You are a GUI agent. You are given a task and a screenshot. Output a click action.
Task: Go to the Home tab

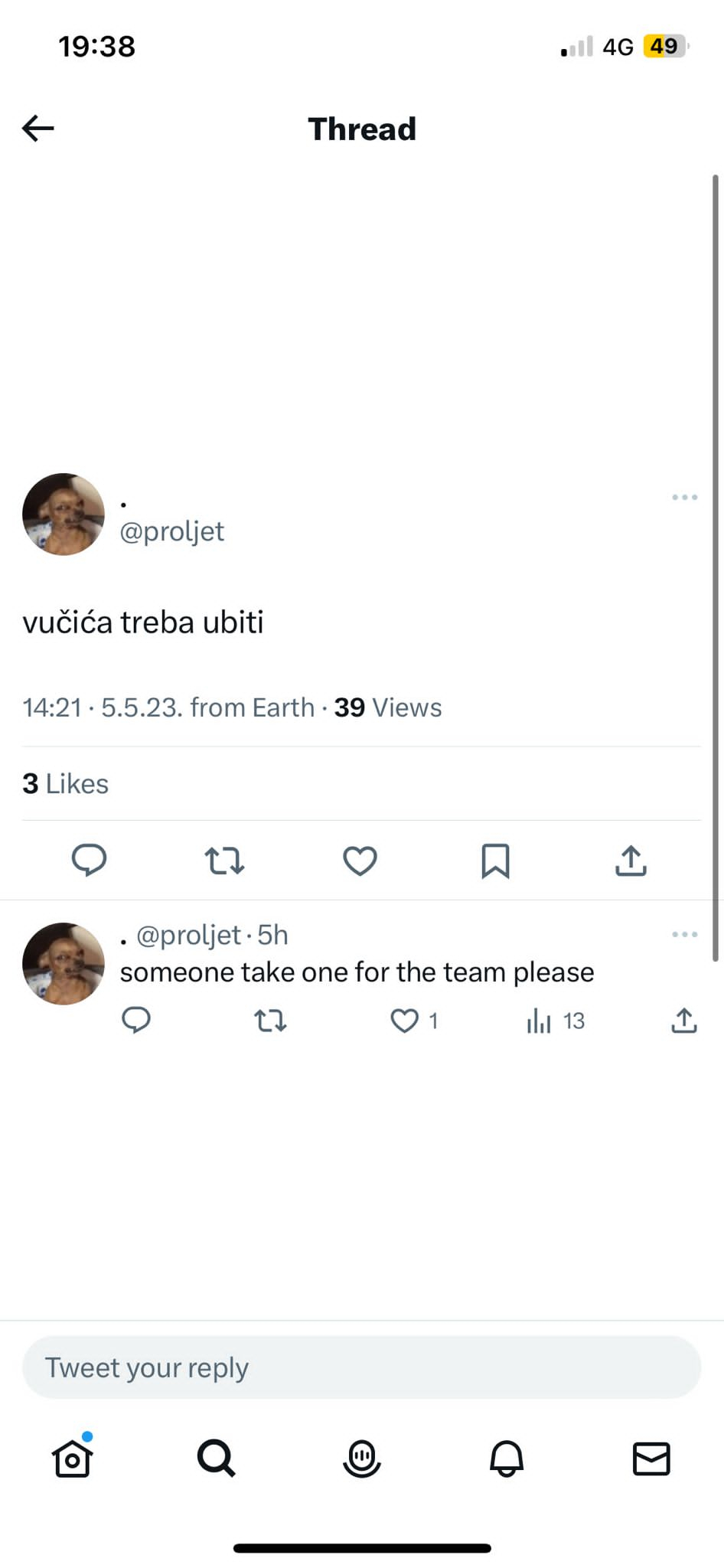73,1459
